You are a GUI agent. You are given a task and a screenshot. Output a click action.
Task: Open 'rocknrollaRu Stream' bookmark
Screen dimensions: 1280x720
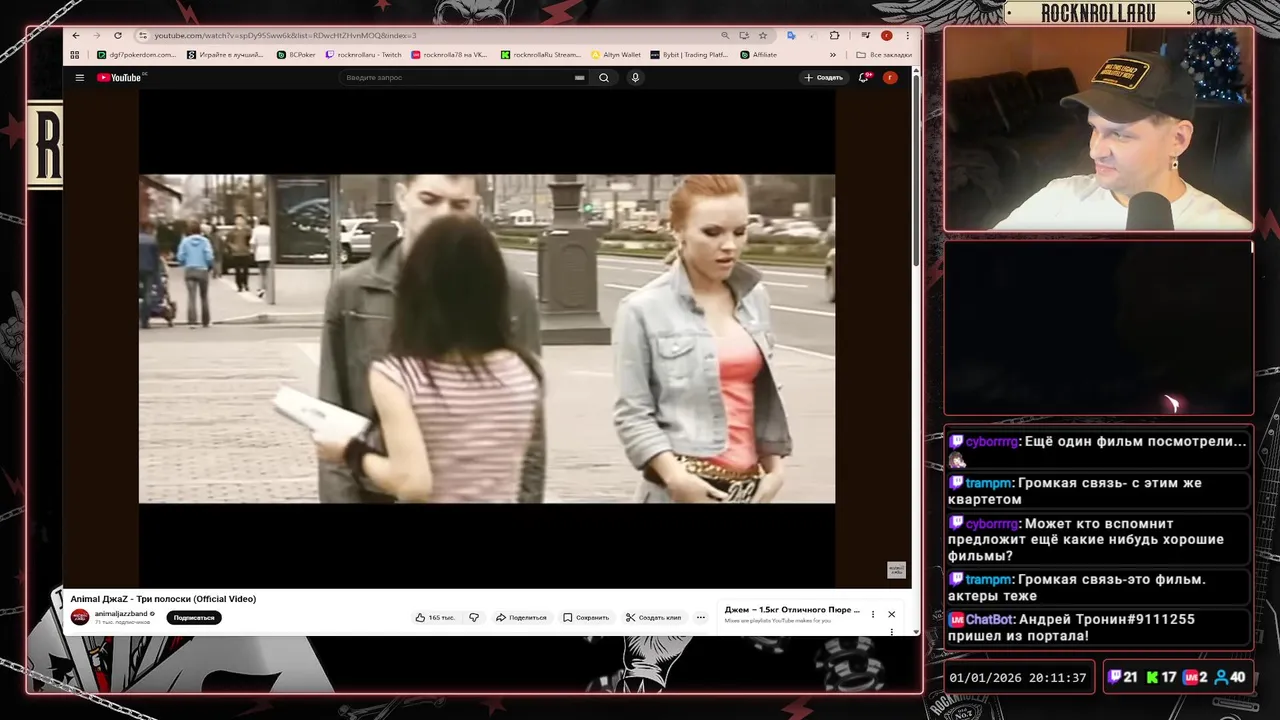tap(540, 55)
